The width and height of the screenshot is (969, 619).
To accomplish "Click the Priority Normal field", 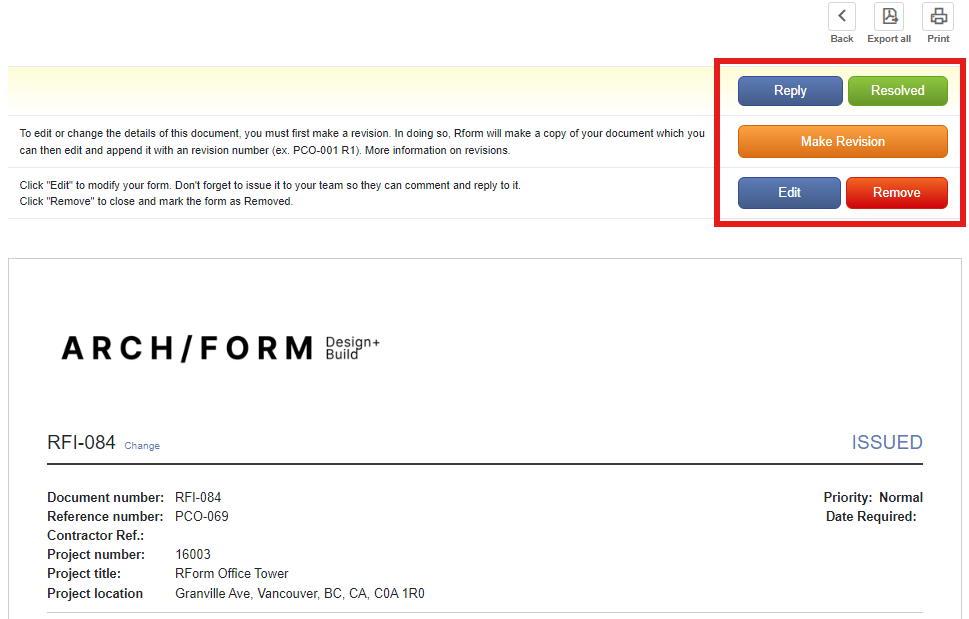I will [x=873, y=497].
